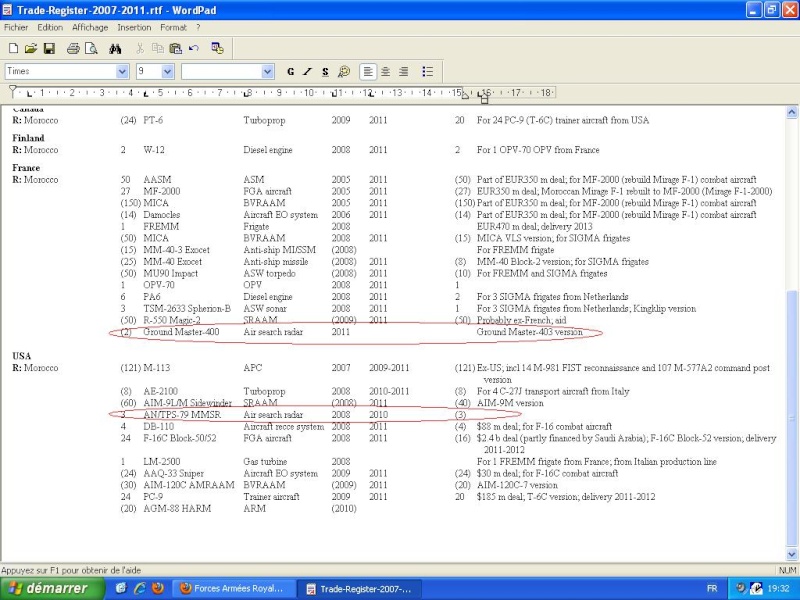The width and height of the screenshot is (800, 600).
Task: Click the "AIM-120C AMRAAM" entry
Action: 189,485
